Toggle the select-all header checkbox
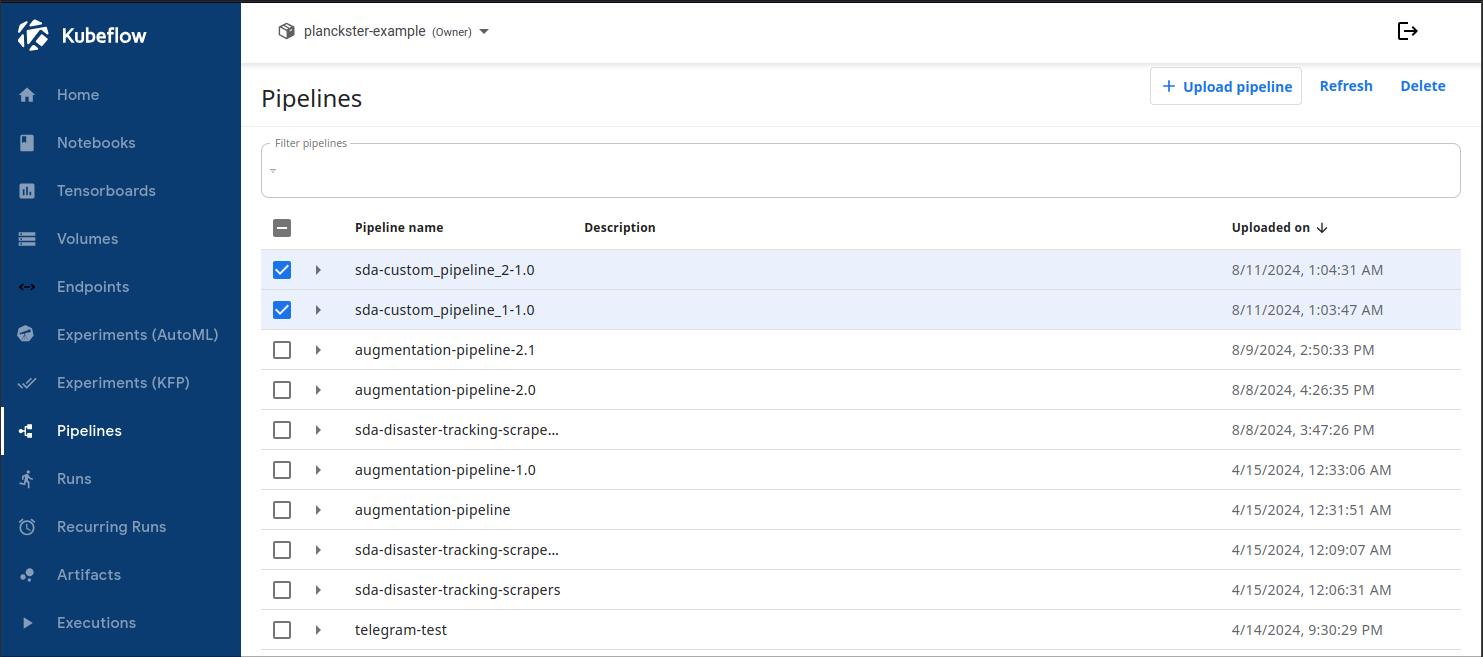1483x657 pixels. pyautogui.click(x=282, y=228)
